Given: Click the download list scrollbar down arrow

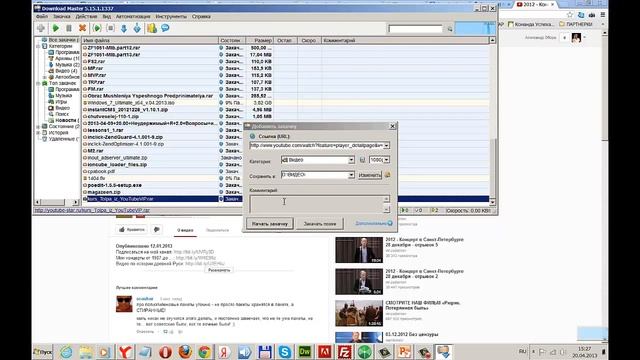Looking at the screenshot, I should click(492, 202).
